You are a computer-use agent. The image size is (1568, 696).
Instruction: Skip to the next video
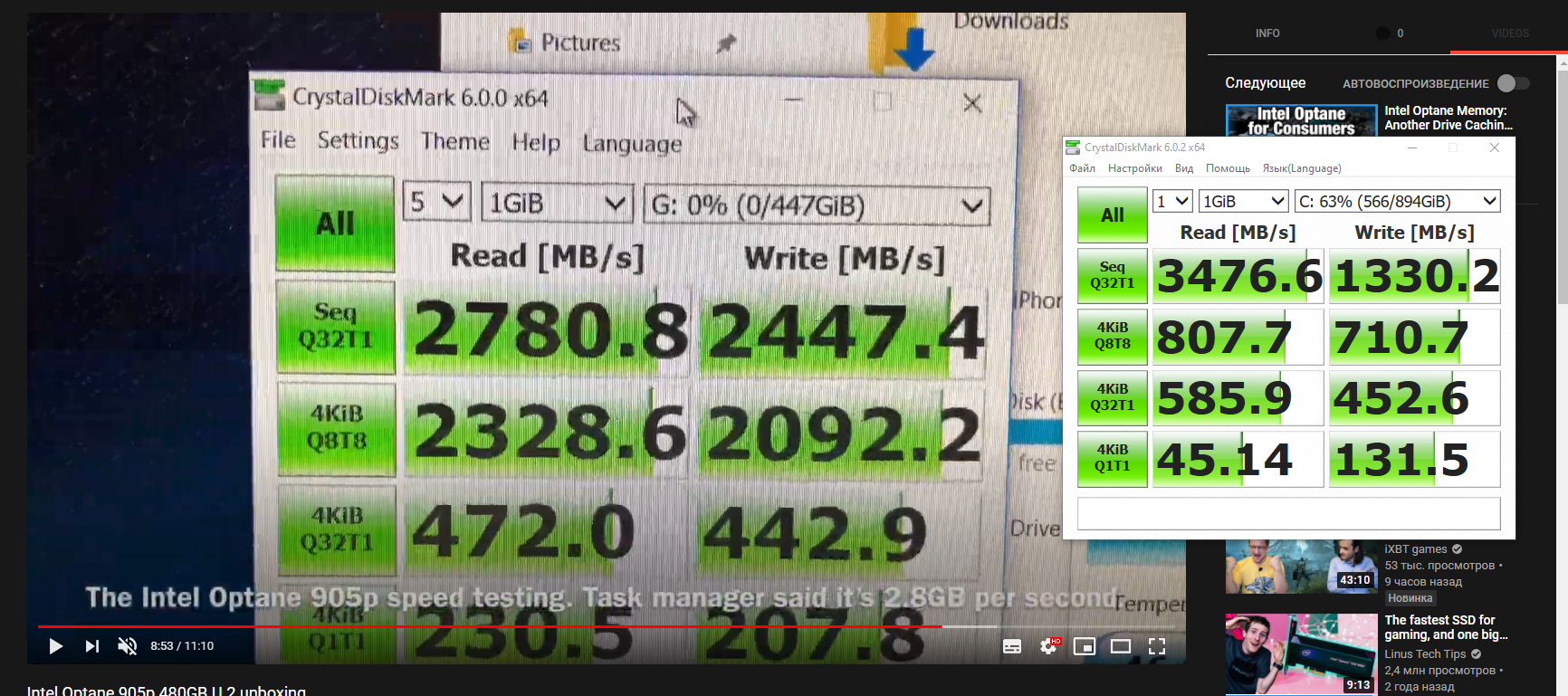coord(91,646)
